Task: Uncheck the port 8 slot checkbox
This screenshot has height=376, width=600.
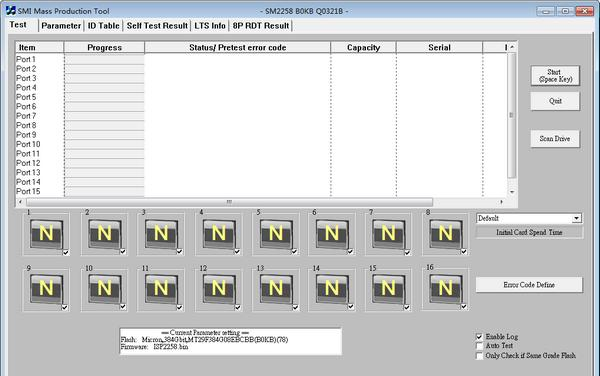Action: (x=464, y=252)
